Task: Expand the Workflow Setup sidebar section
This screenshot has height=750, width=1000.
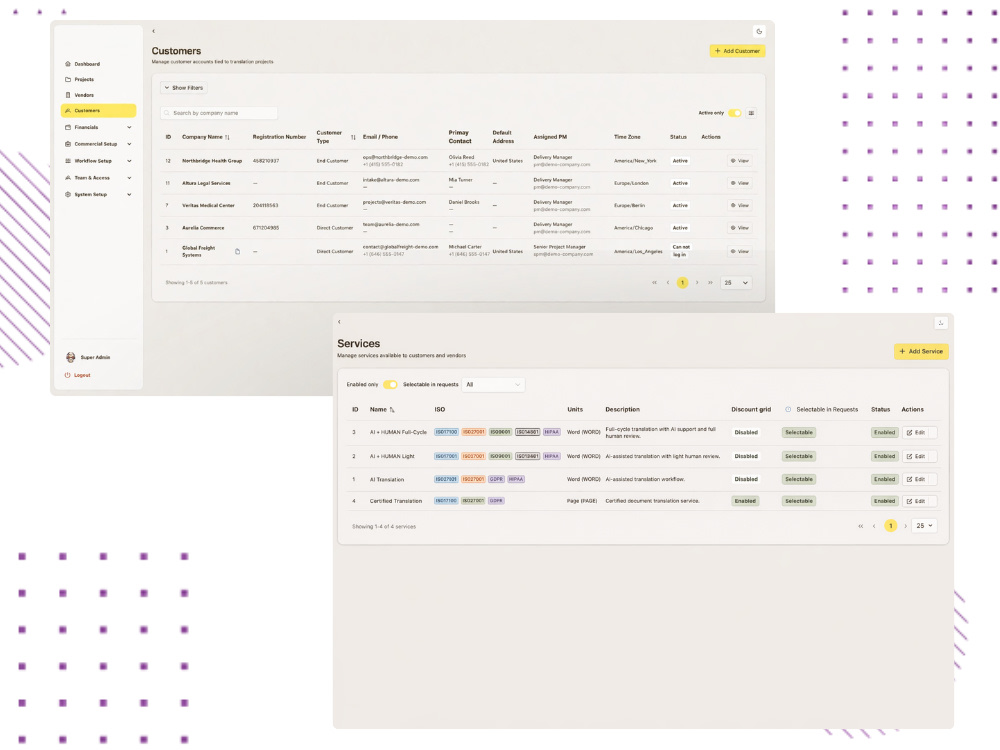Action: pos(98,161)
